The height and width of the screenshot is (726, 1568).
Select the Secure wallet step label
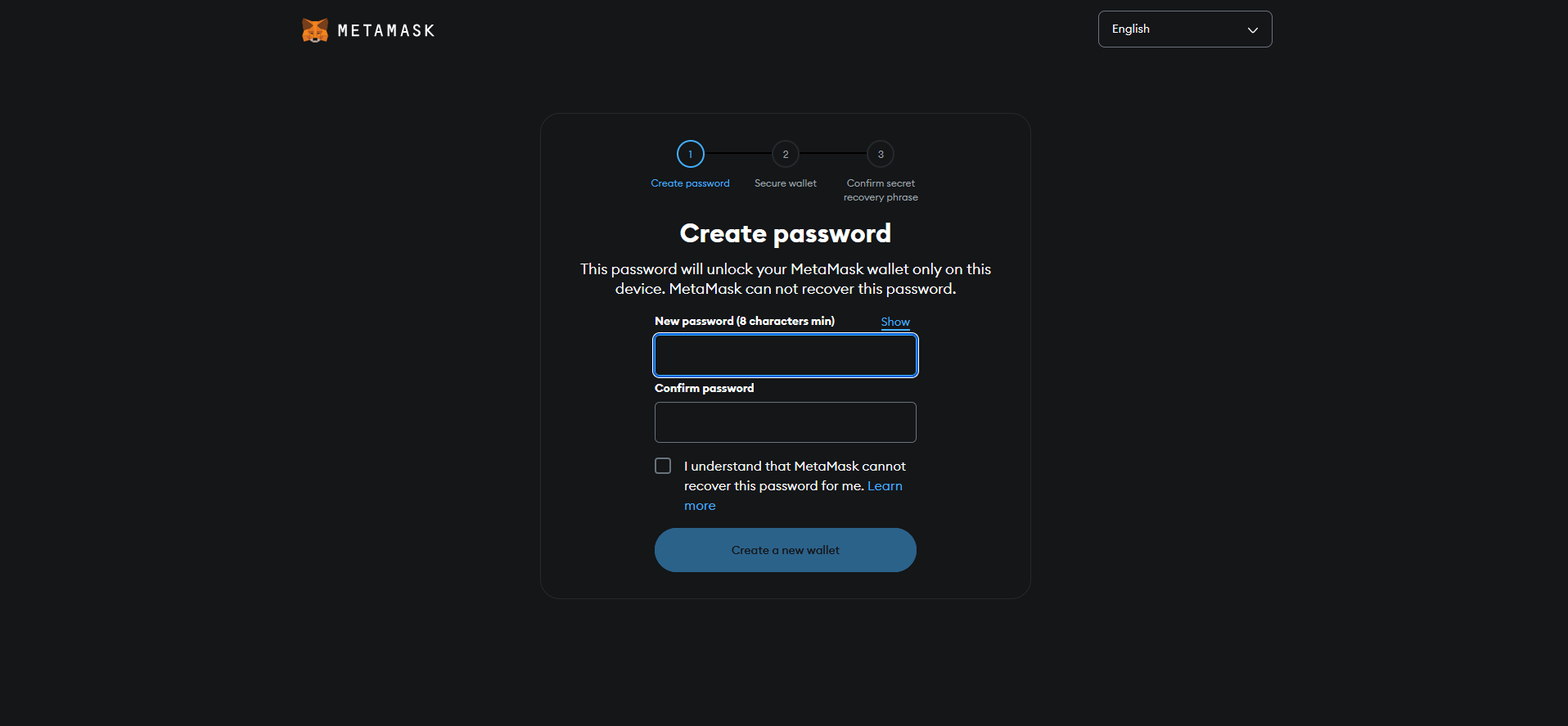coord(786,183)
